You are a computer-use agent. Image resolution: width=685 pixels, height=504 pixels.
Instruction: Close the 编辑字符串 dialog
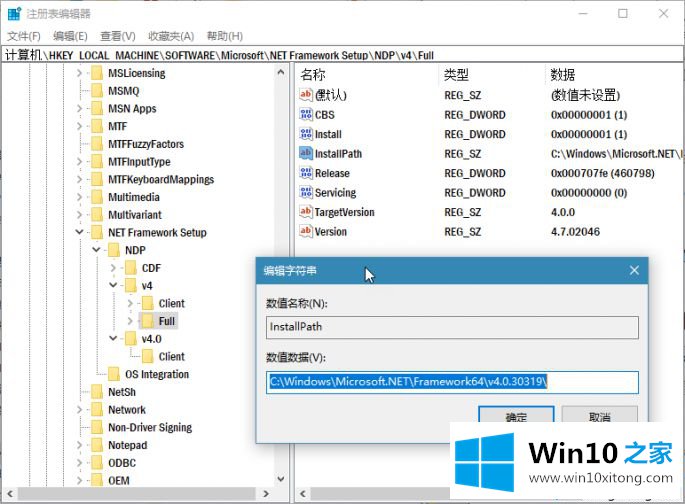point(634,270)
